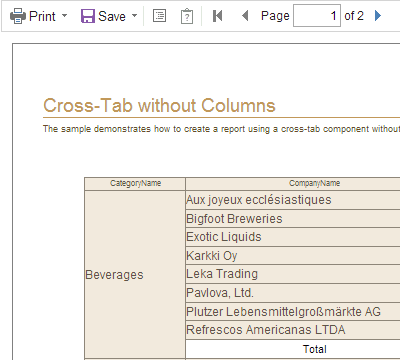Expand the Save dropdown arrow
400x360 pixels.
click(134, 16)
